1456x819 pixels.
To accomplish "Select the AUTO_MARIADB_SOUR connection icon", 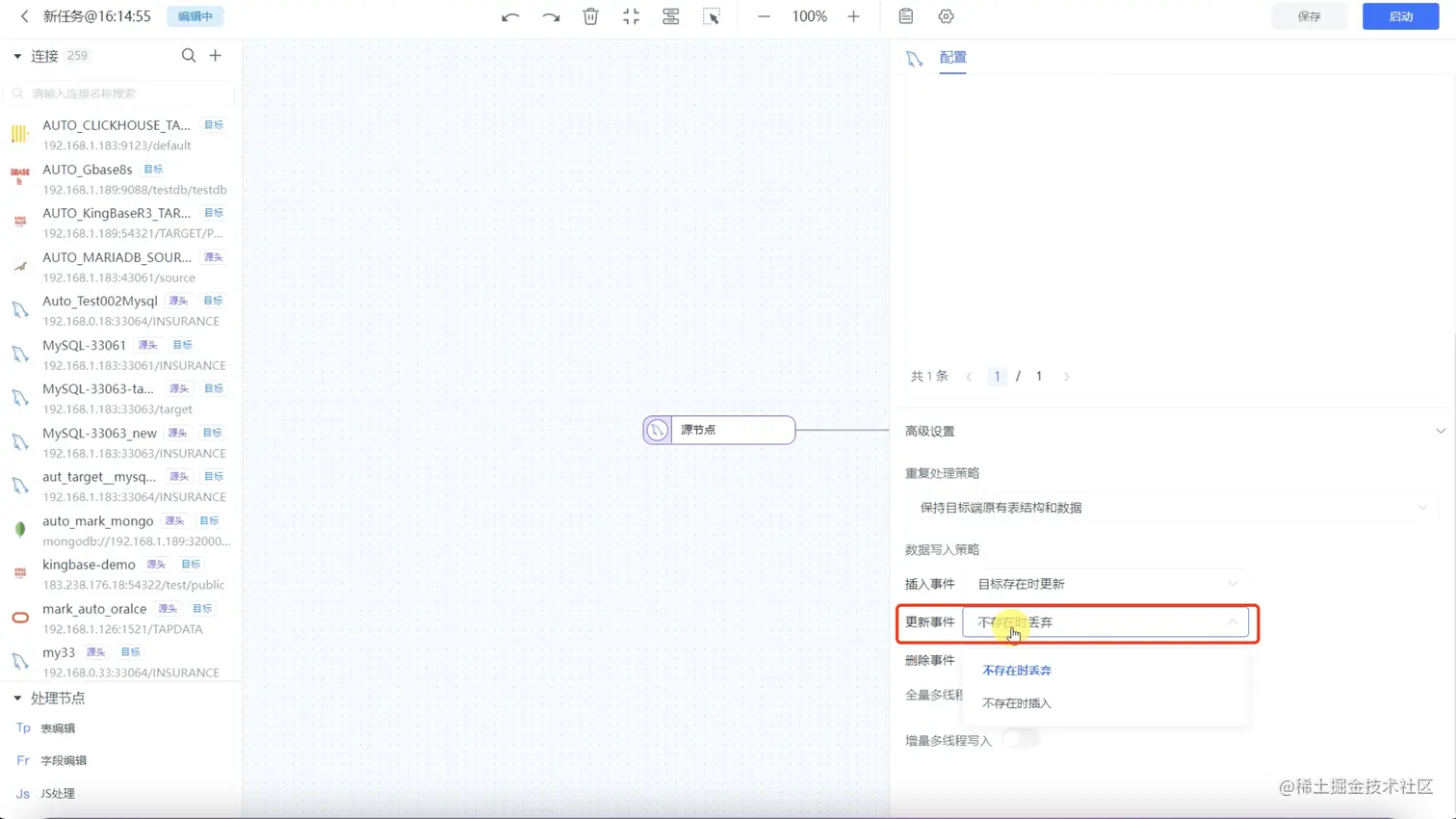I will (x=20, y=266).
